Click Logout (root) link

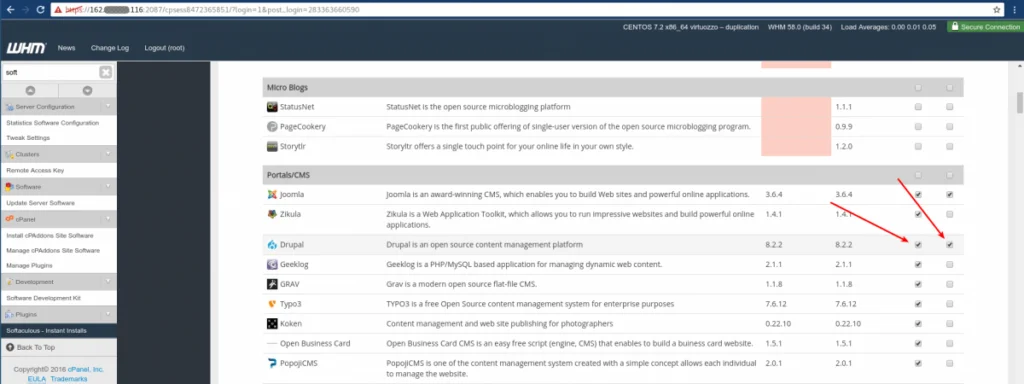[x=164, y=48]
